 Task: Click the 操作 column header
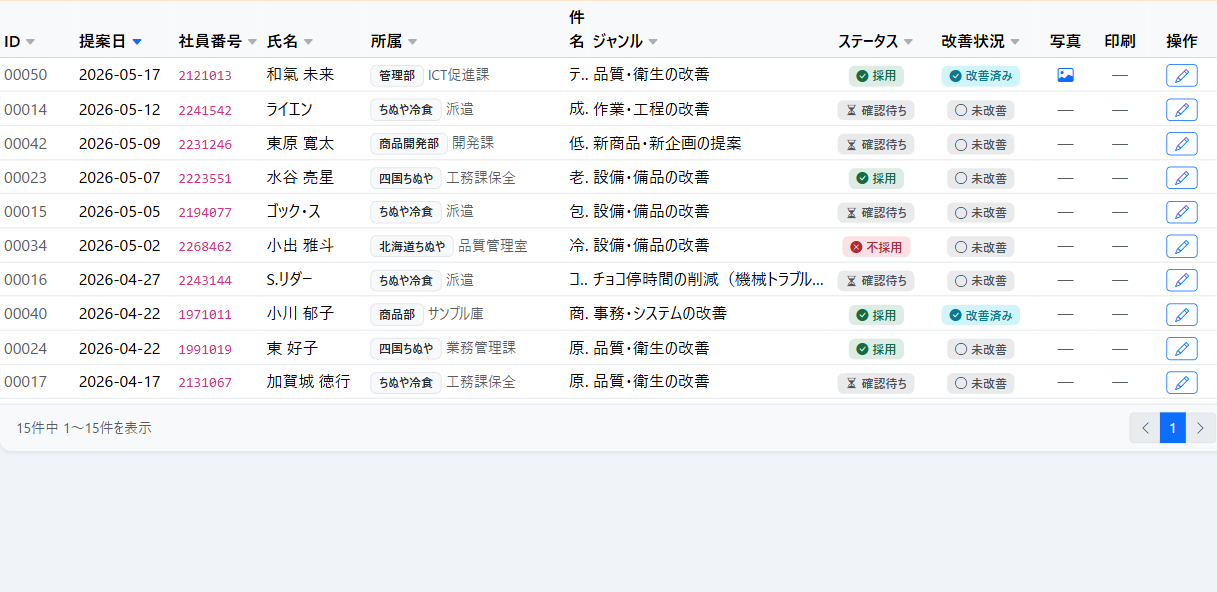1181,41
